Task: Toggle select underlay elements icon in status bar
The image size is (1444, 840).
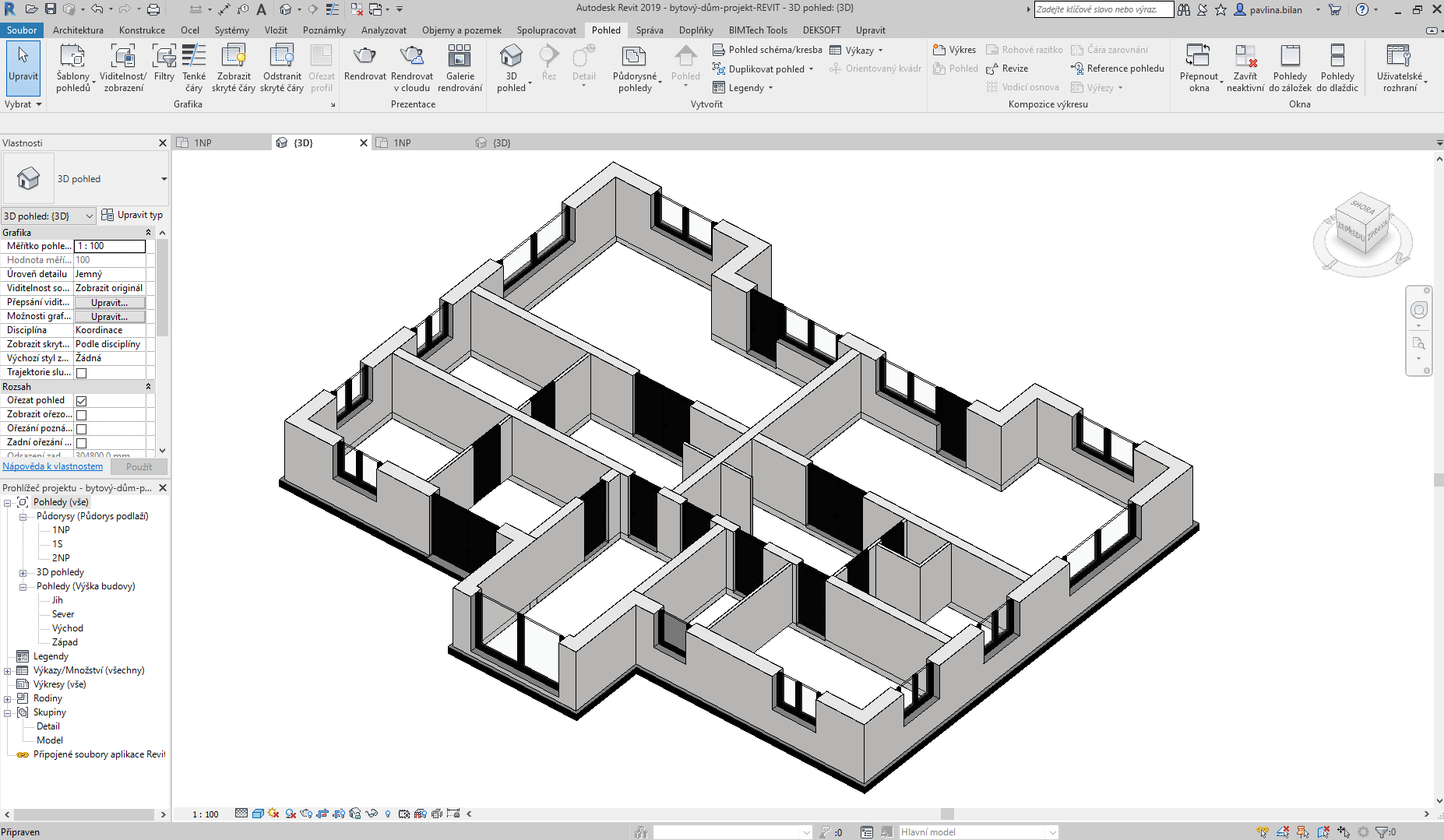Action: pos(1283,832)
